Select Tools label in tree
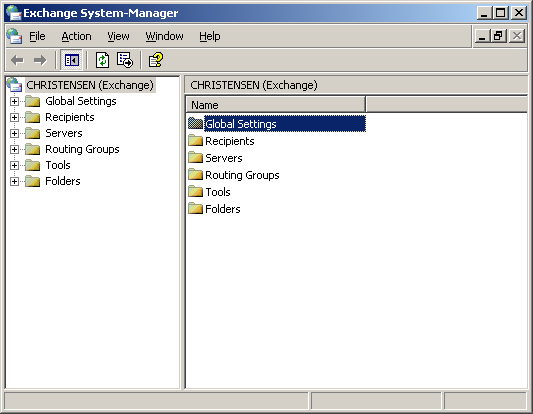 (58, 165)
